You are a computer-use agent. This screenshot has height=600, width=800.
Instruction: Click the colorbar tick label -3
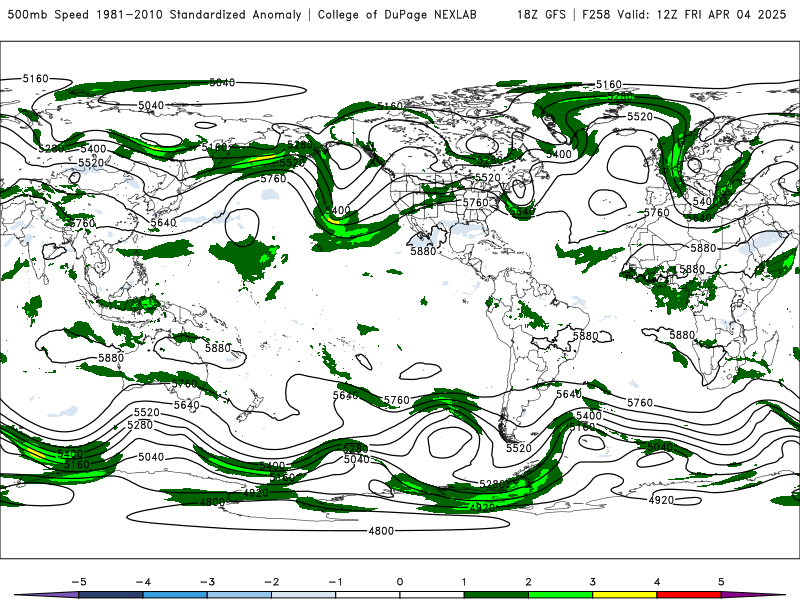point(207,582)
